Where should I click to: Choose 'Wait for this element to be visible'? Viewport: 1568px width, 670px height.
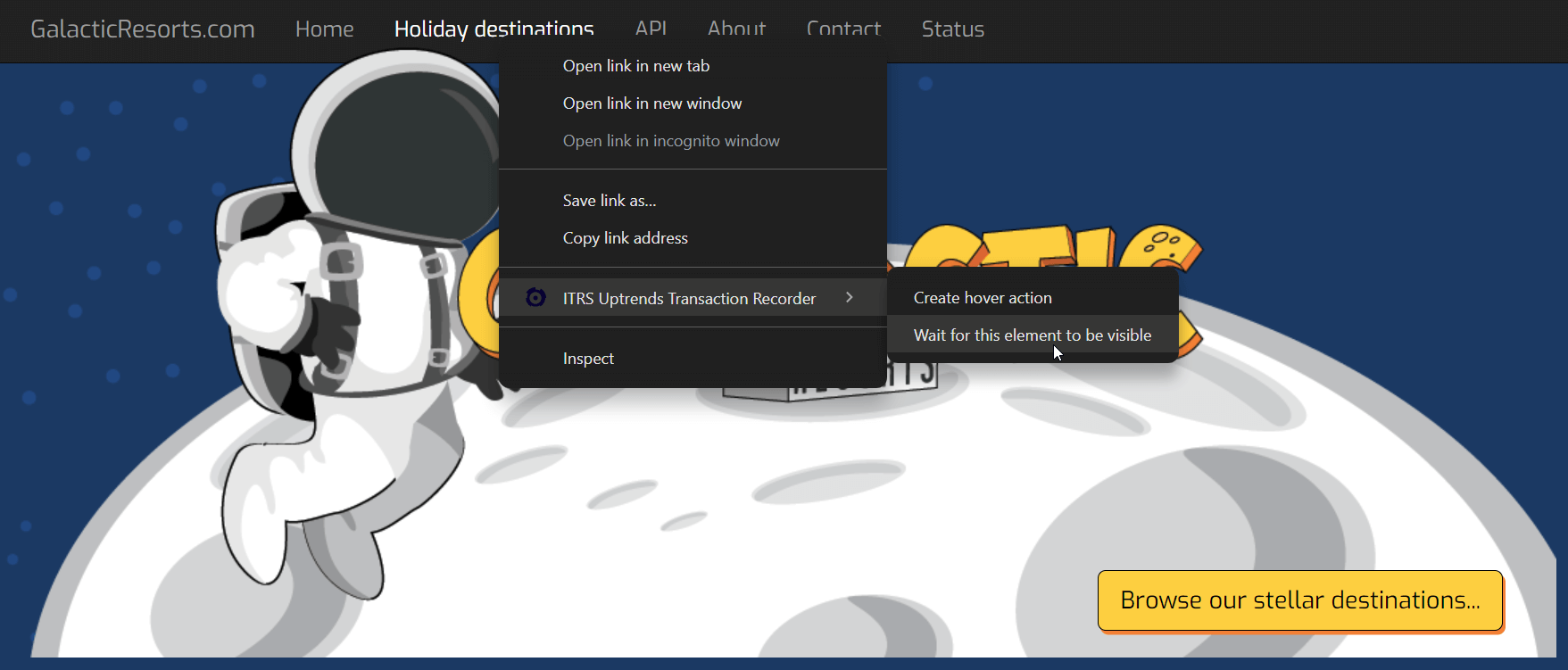[1032, 335]
